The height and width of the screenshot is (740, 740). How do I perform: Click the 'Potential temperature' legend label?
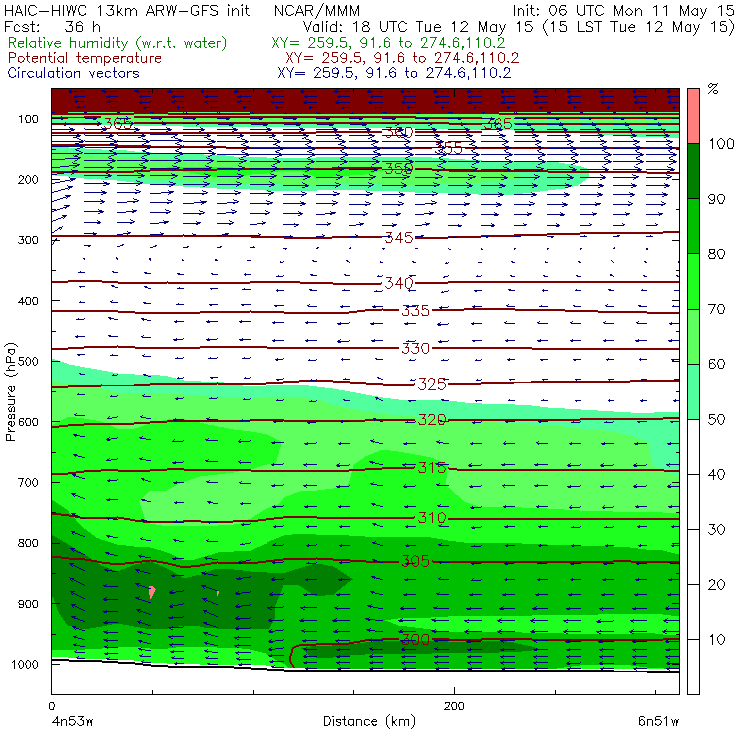tap(84, 58)
